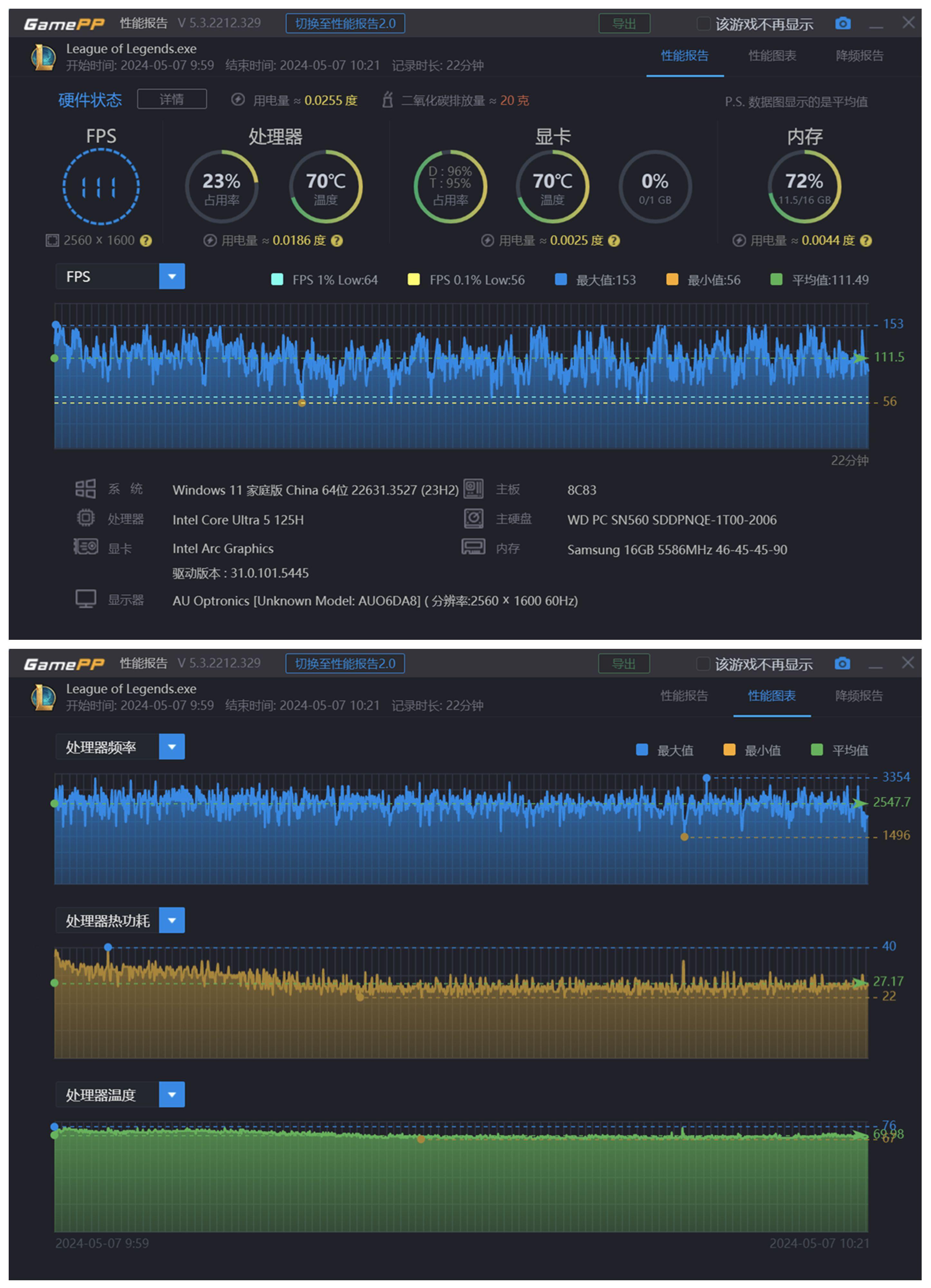The height and width of the screenshot is (1288, 931).
Task: Click 最大值:153 blue legend swatch
Action: 561,279
